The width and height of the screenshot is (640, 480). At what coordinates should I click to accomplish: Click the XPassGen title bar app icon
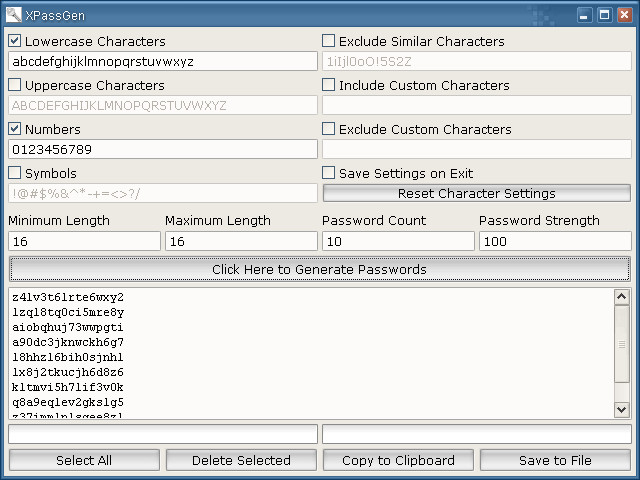click(x=14, y=14)
